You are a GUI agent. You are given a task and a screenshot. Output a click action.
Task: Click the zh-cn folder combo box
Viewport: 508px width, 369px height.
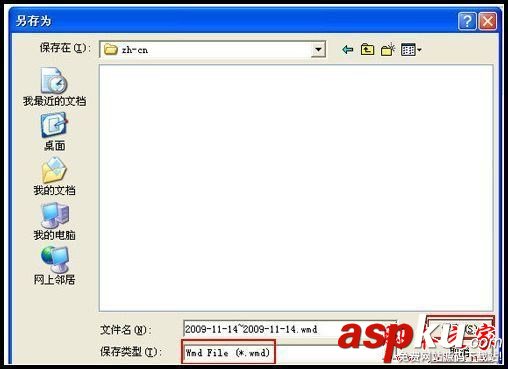pyautogui.click(x=212, y=50)
